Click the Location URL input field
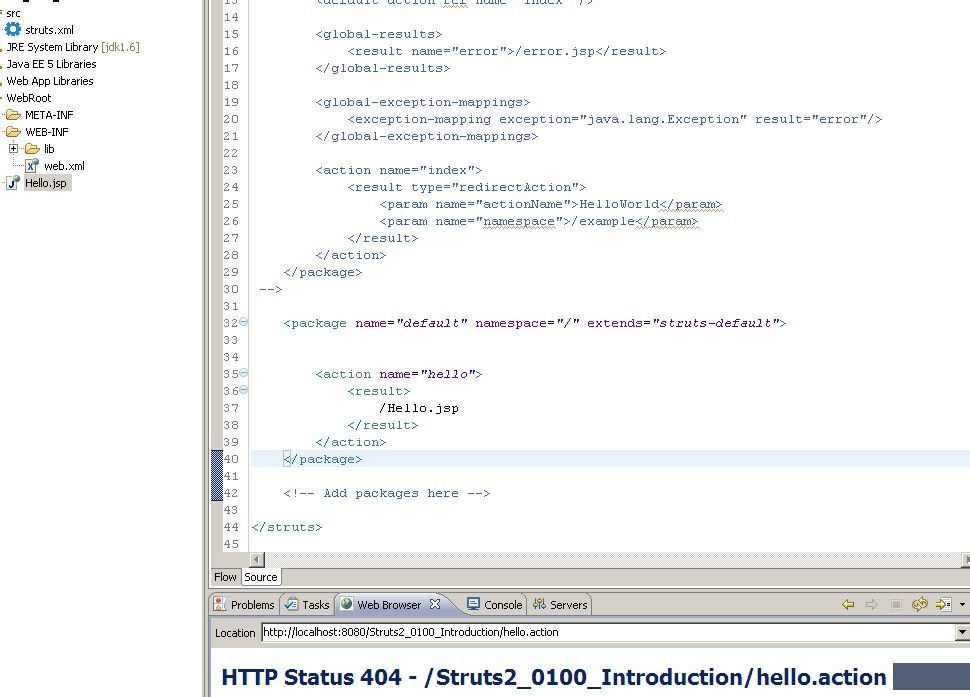970x697 pixels. click(x=609, y=632)
